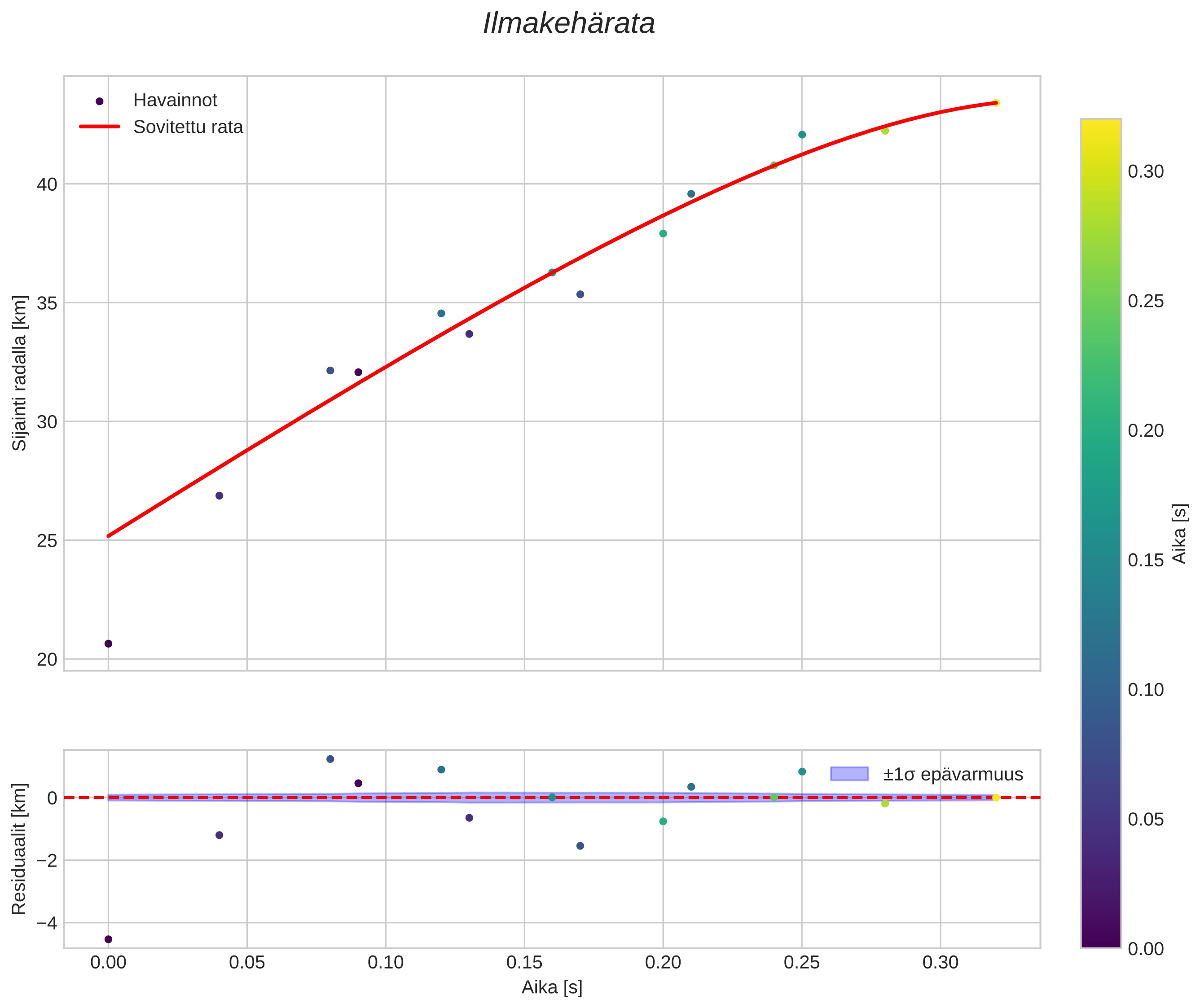Image resolution: width=1200 pixels, height=1008 pixels.
Task: Click the colorbar at the 0.30 tick
Action: click(x=1100, y=171)
